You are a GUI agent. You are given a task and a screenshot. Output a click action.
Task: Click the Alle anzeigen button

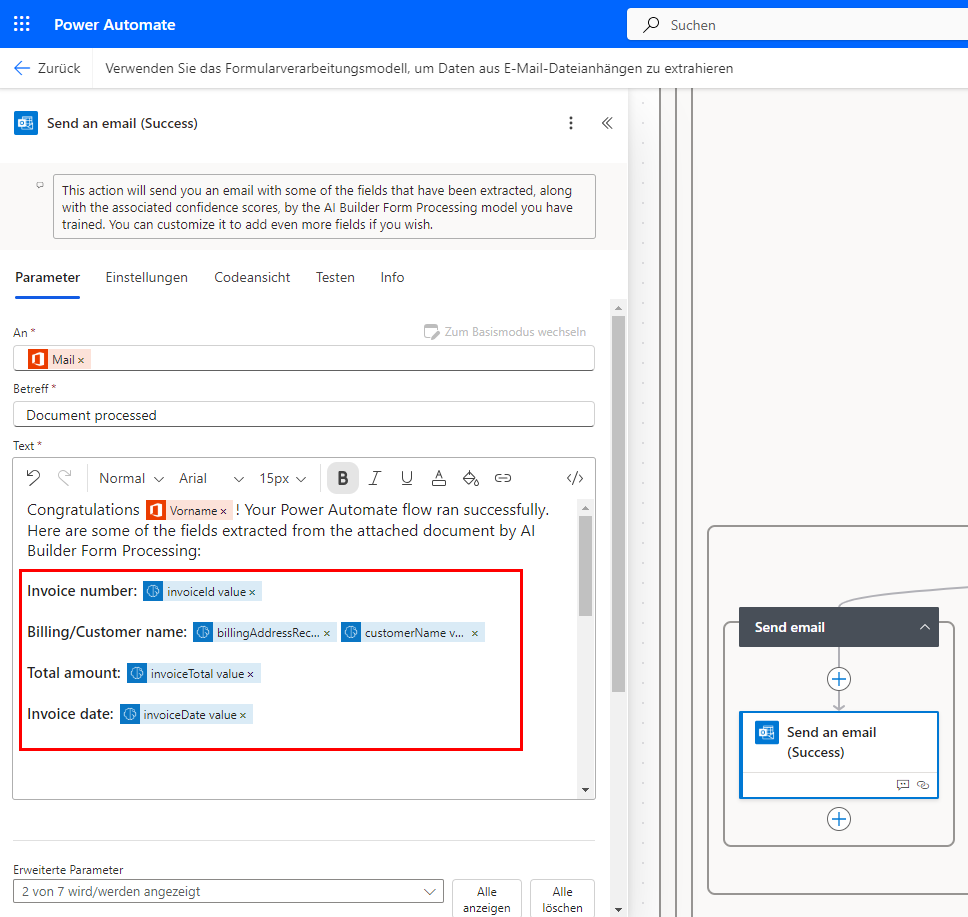pyautogui.click(x=487, y=899)
